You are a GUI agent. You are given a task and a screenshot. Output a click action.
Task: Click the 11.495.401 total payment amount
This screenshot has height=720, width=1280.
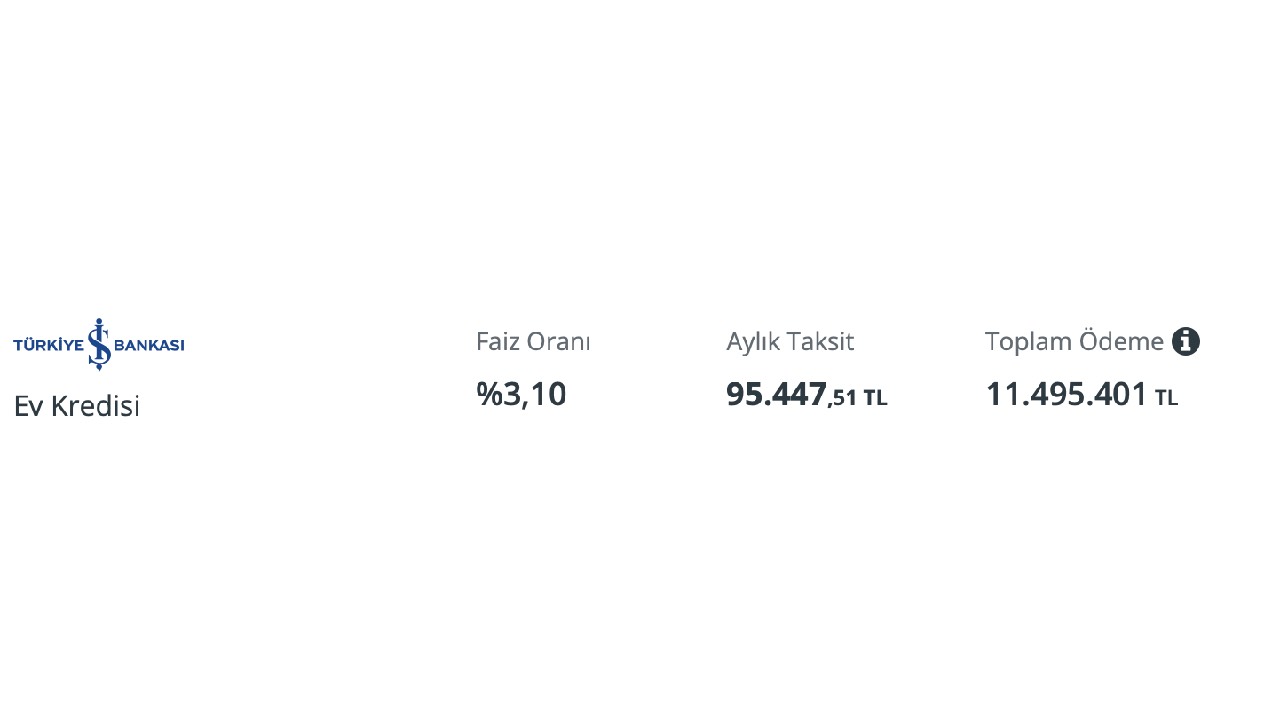(1066, 394)
